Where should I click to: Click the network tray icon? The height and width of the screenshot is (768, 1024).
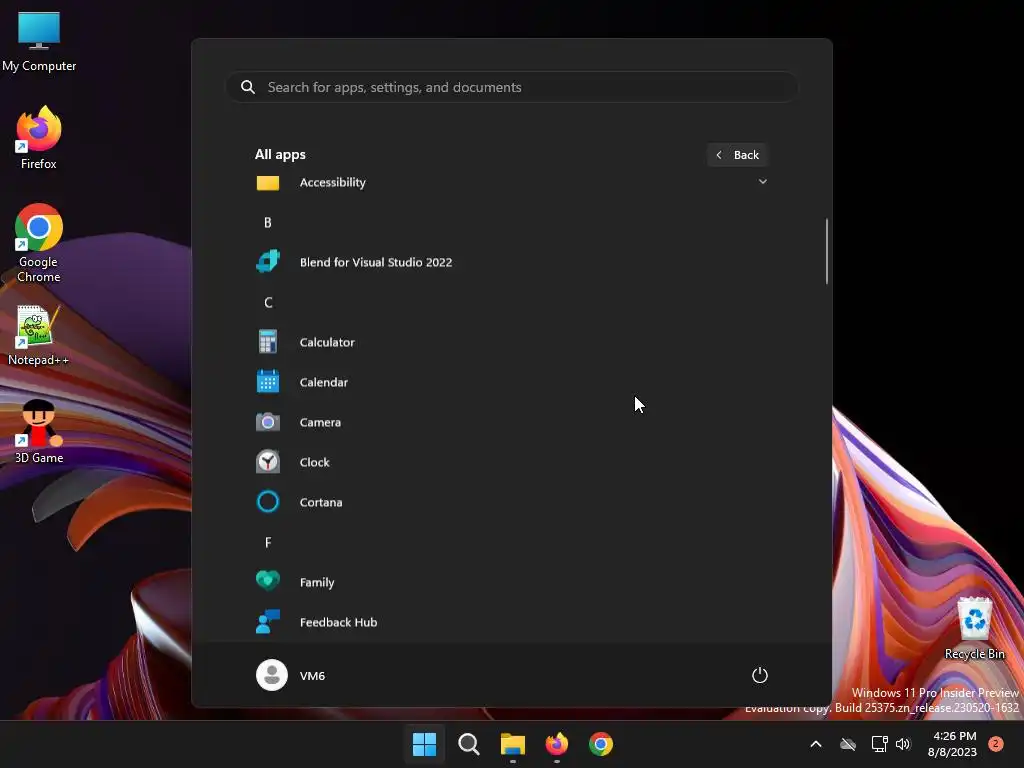879,744
